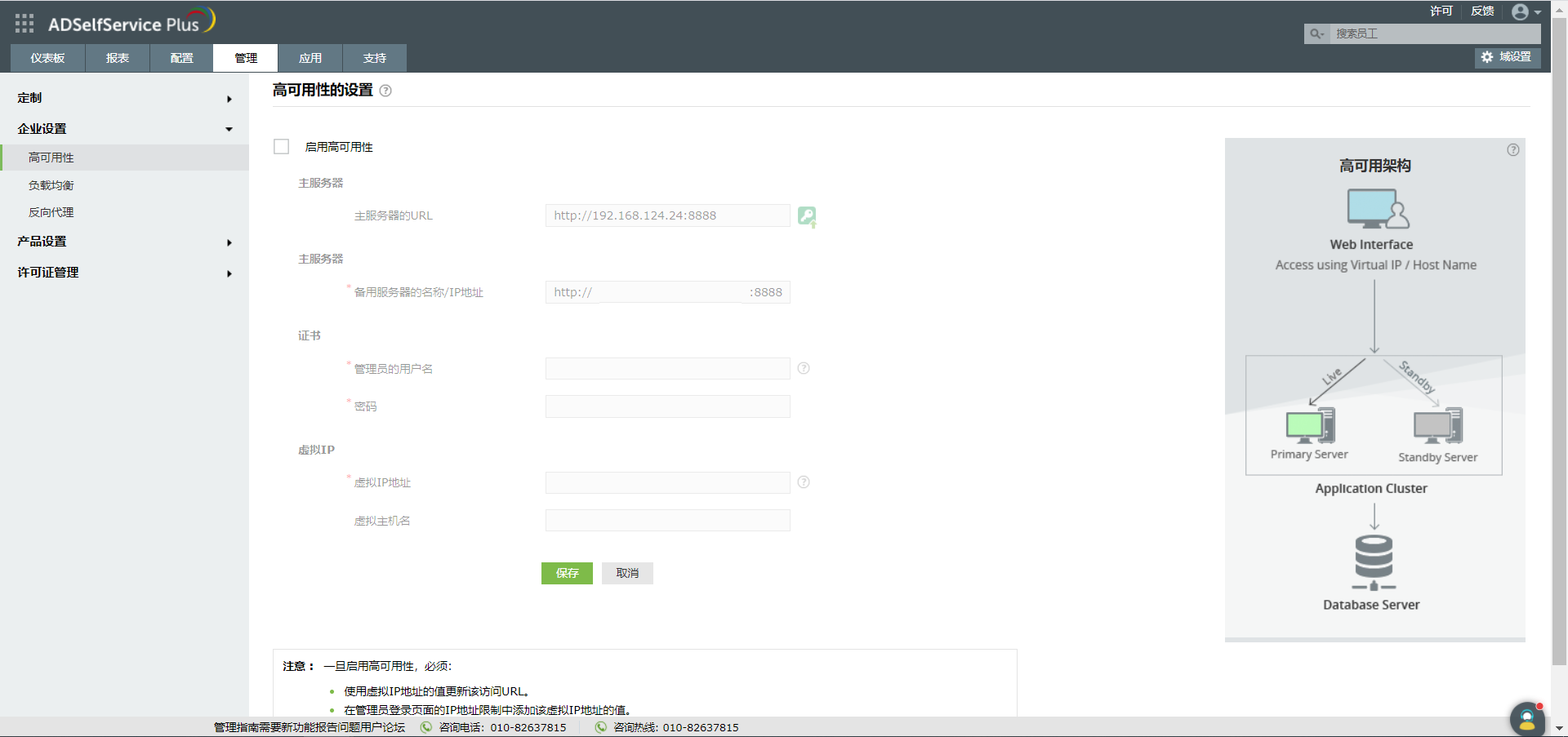Click the 保存 button
The width and height of the screenshot is (1568, 737).
566,573
